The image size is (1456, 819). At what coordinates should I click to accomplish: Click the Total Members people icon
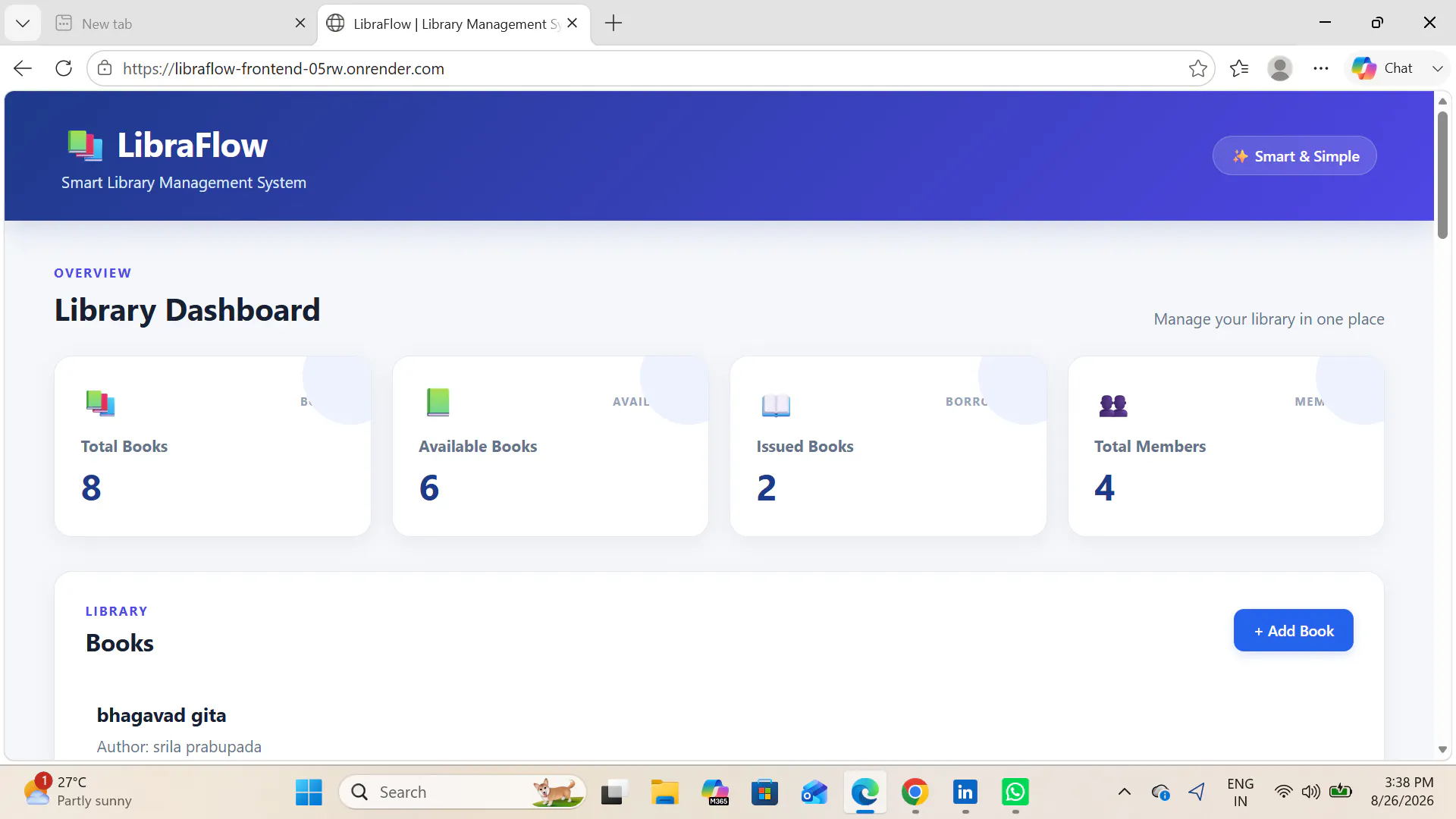[x=1113, y=406]
